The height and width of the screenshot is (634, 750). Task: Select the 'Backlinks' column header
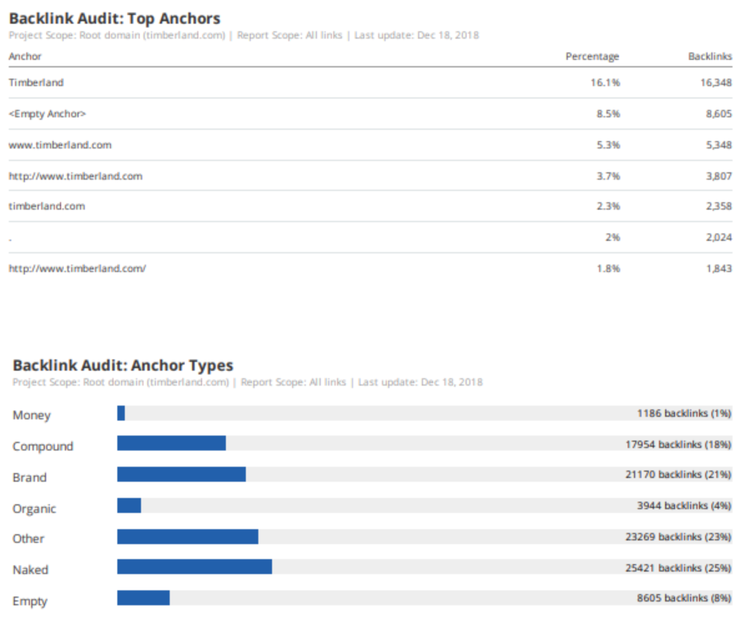click(710, 56)
